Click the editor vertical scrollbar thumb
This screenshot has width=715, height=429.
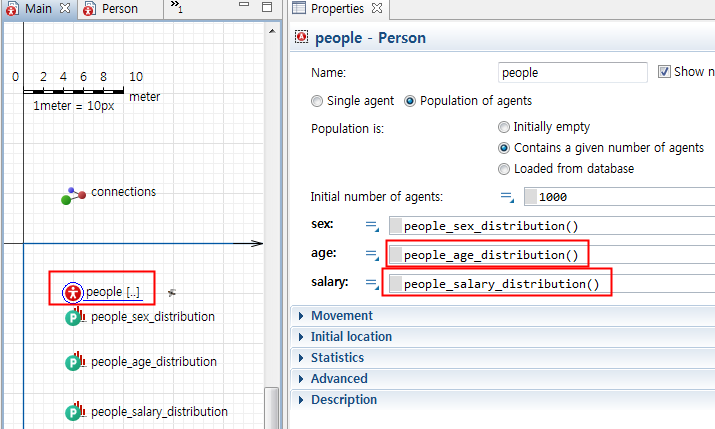pos(272,408)
